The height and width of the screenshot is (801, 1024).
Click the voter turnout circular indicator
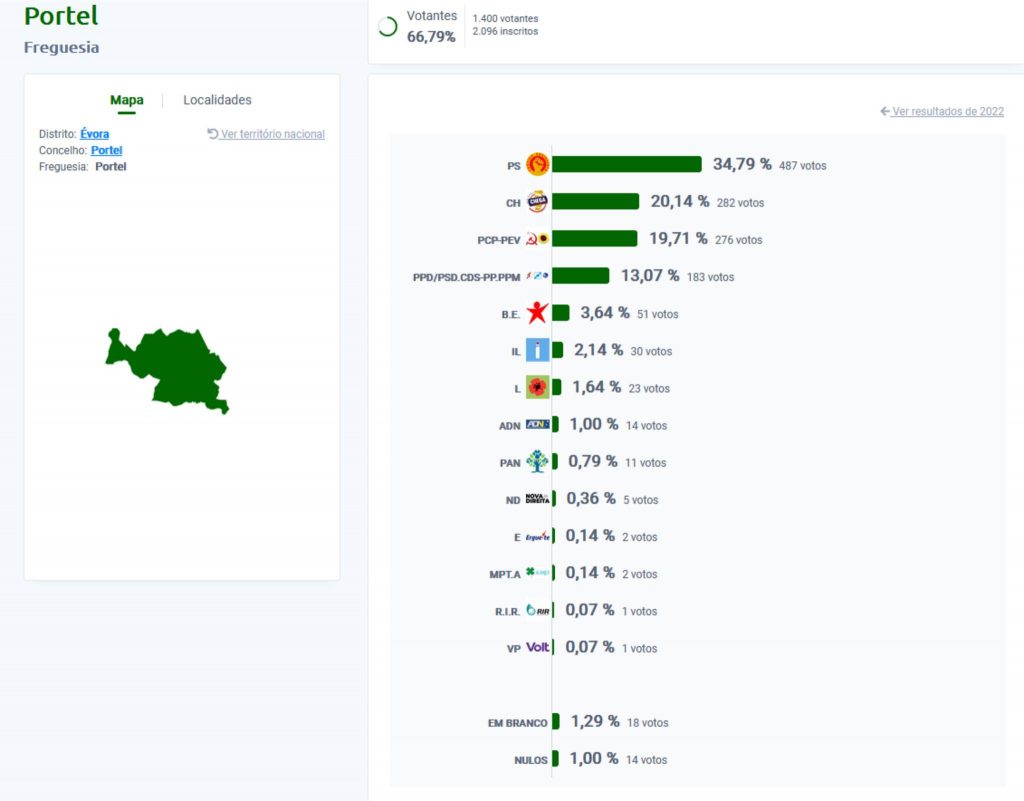[x=388, y=27]
